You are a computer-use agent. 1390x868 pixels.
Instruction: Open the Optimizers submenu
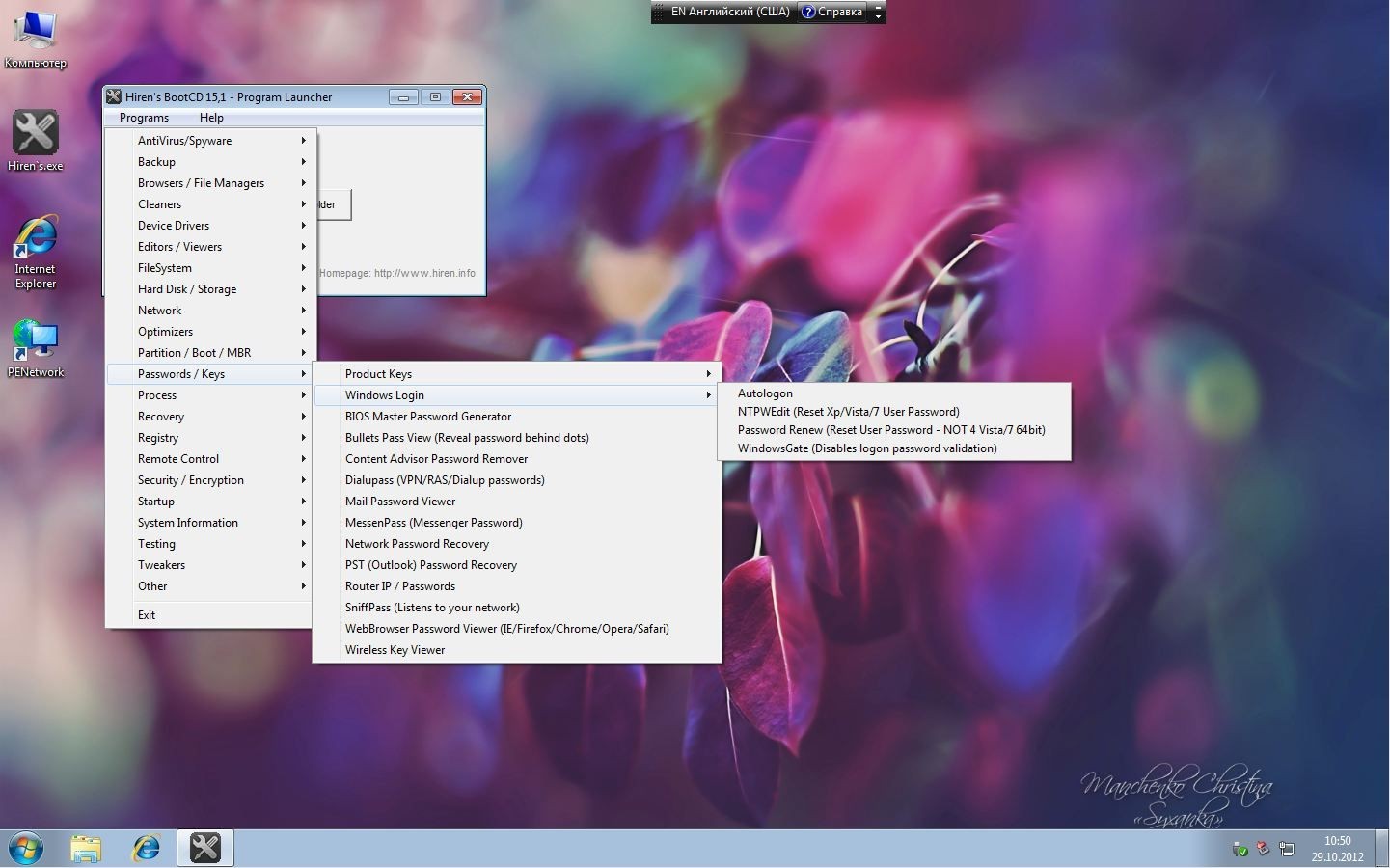pyautogui.click(x=209, y=332)
